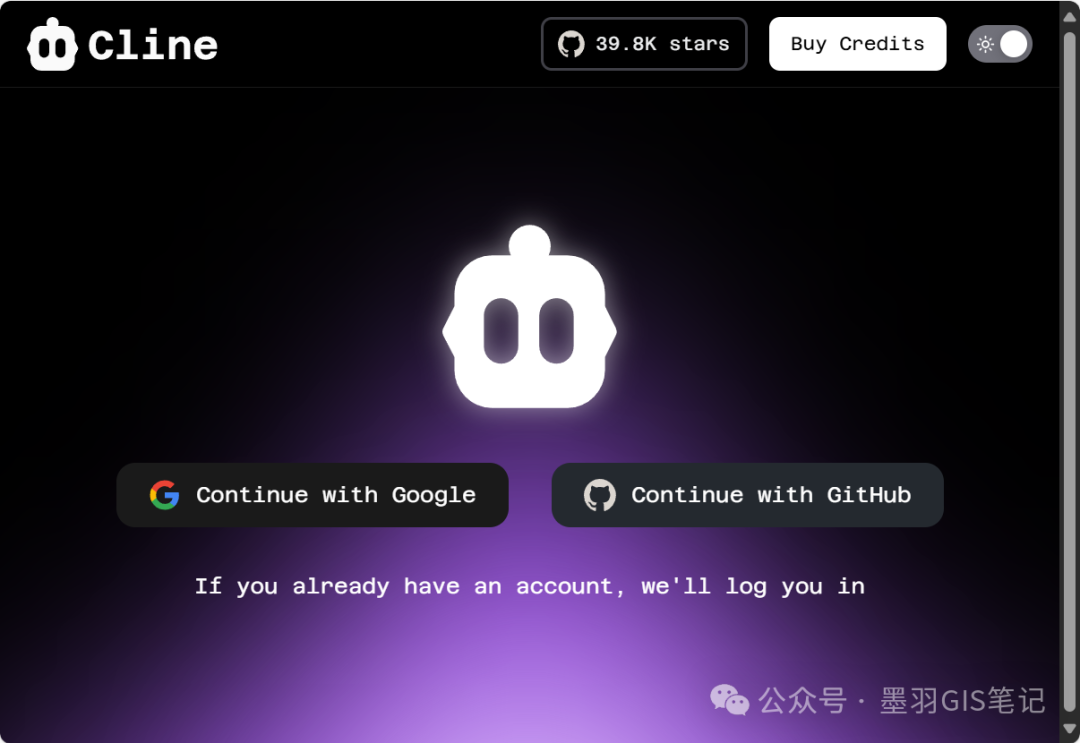Screen dimensions: 1080x743
Task: Click the 'stars' label in GitHub badge
Action: (699, 44)
